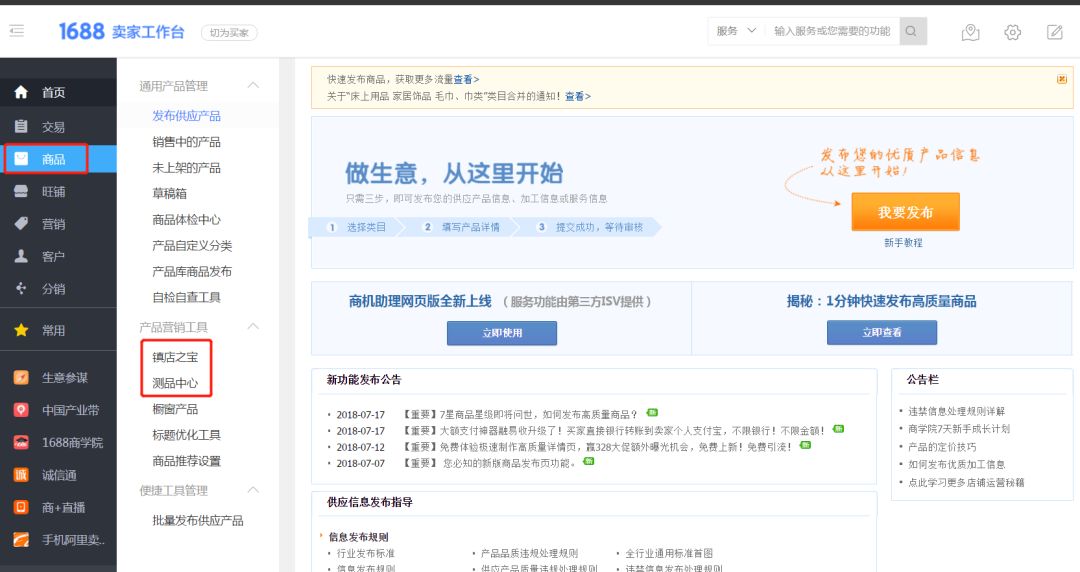Click 查看 link after 获取更多流量
This screenshot has height=572, width=1080.
click(x=464, y=79)
